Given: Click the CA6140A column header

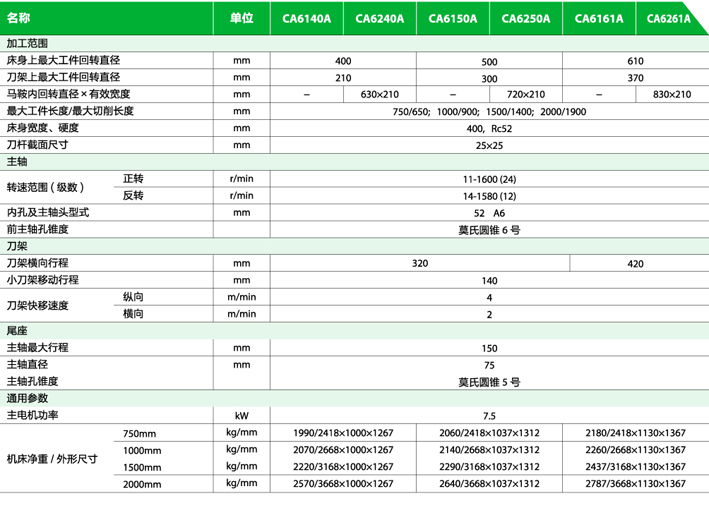Looking at the screenshot, I should 306,18.
